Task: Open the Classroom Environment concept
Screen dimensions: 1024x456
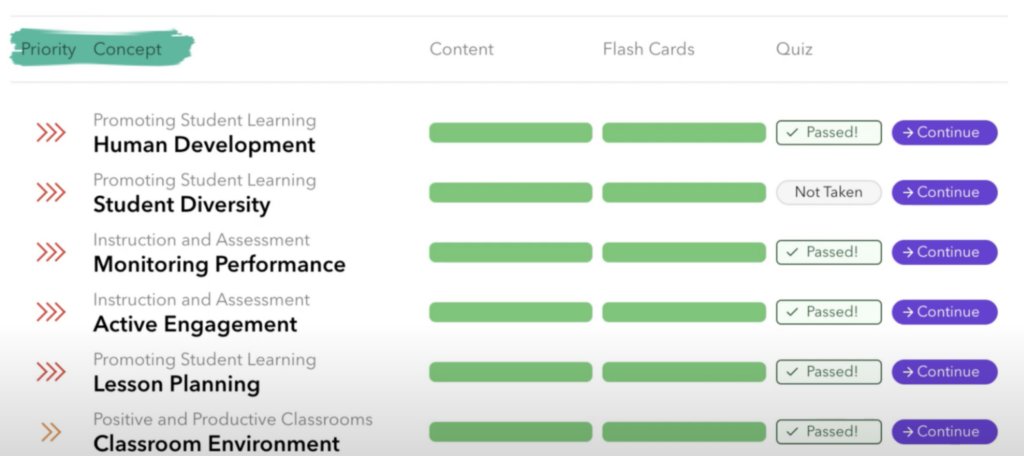Action: coord(216,444)
